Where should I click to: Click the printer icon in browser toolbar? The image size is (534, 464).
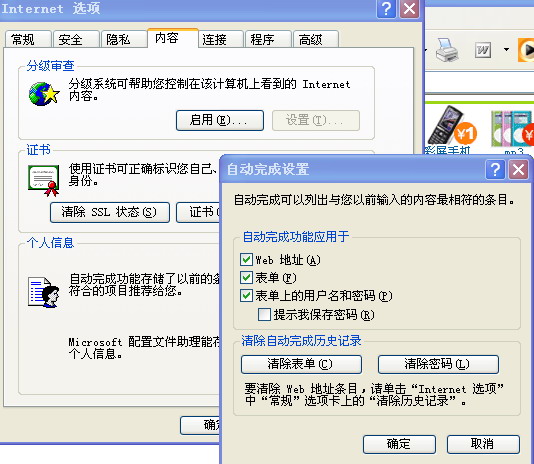click(x=447, y=50)
